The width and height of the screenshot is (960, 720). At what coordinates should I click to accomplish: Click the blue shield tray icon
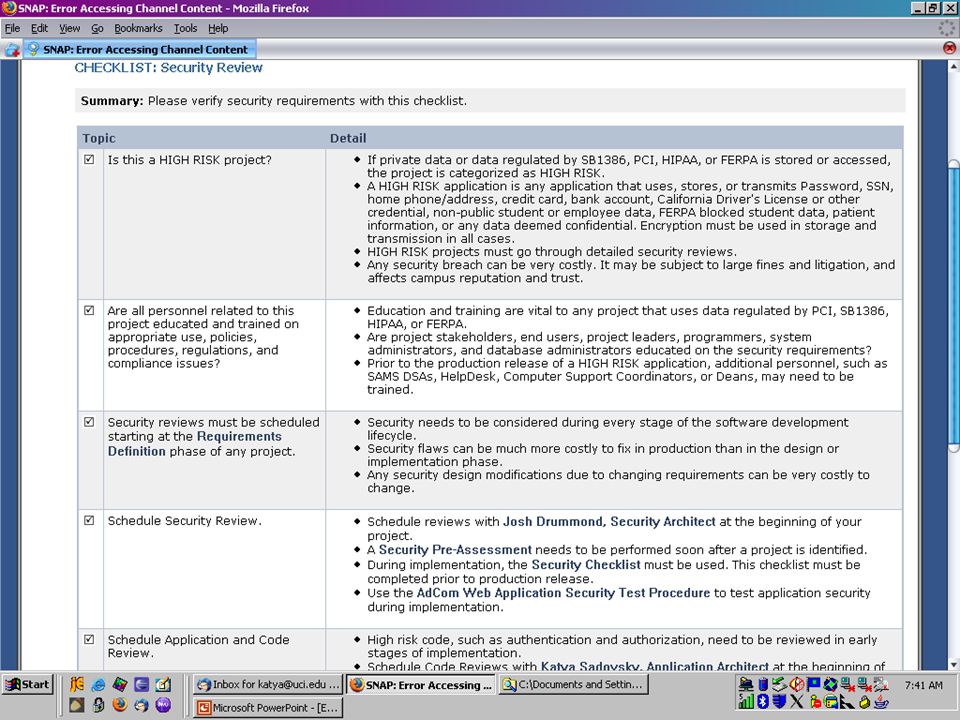(779, 702)
